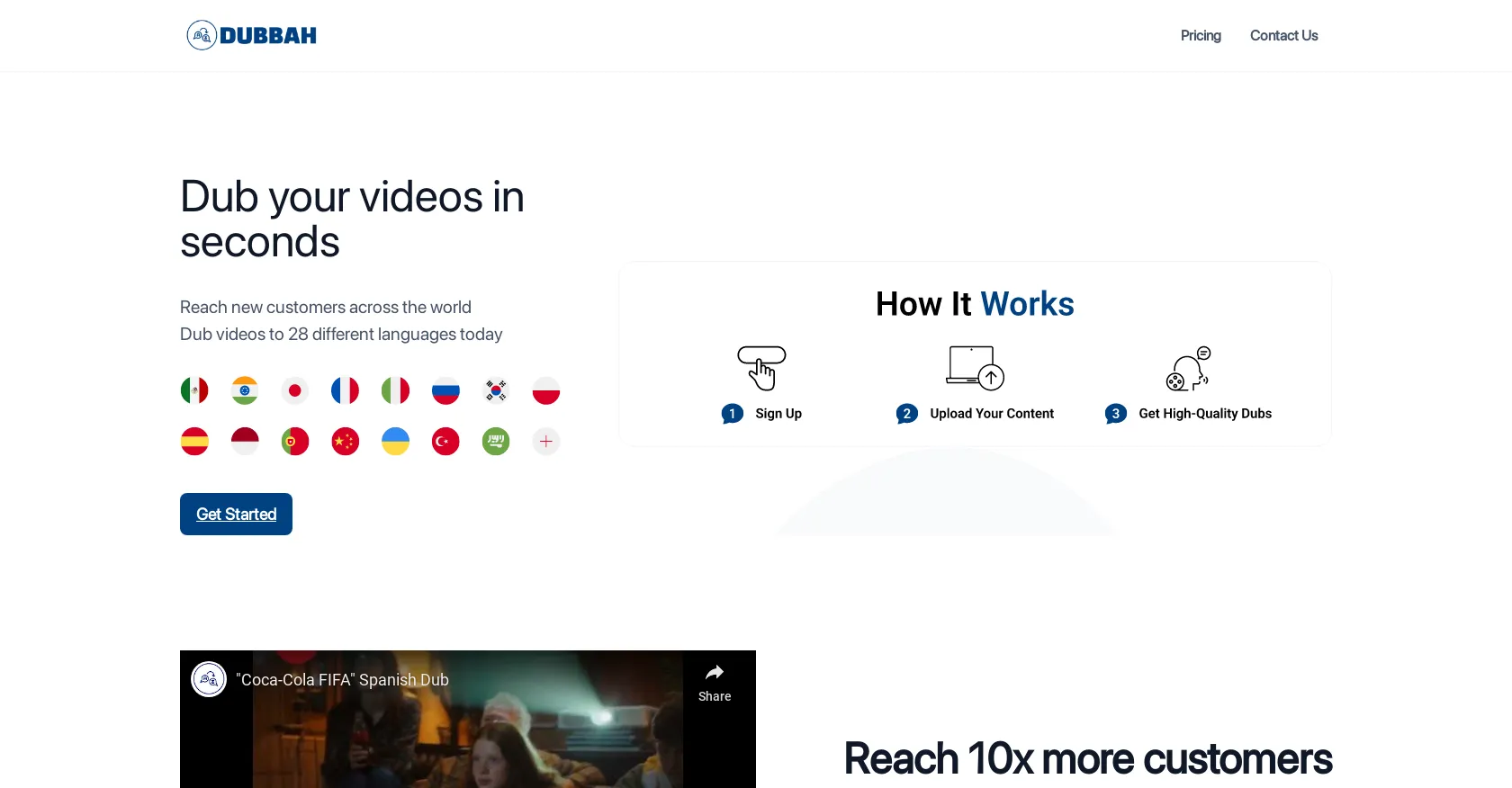
Task: Click the Upload Your Content laptop icon
Action: click(x=975, y=368)
